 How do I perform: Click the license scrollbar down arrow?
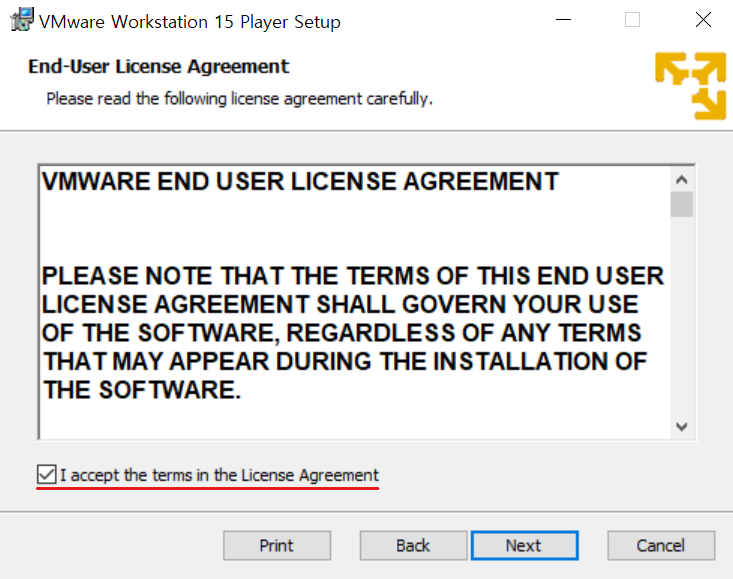(682, 427)
